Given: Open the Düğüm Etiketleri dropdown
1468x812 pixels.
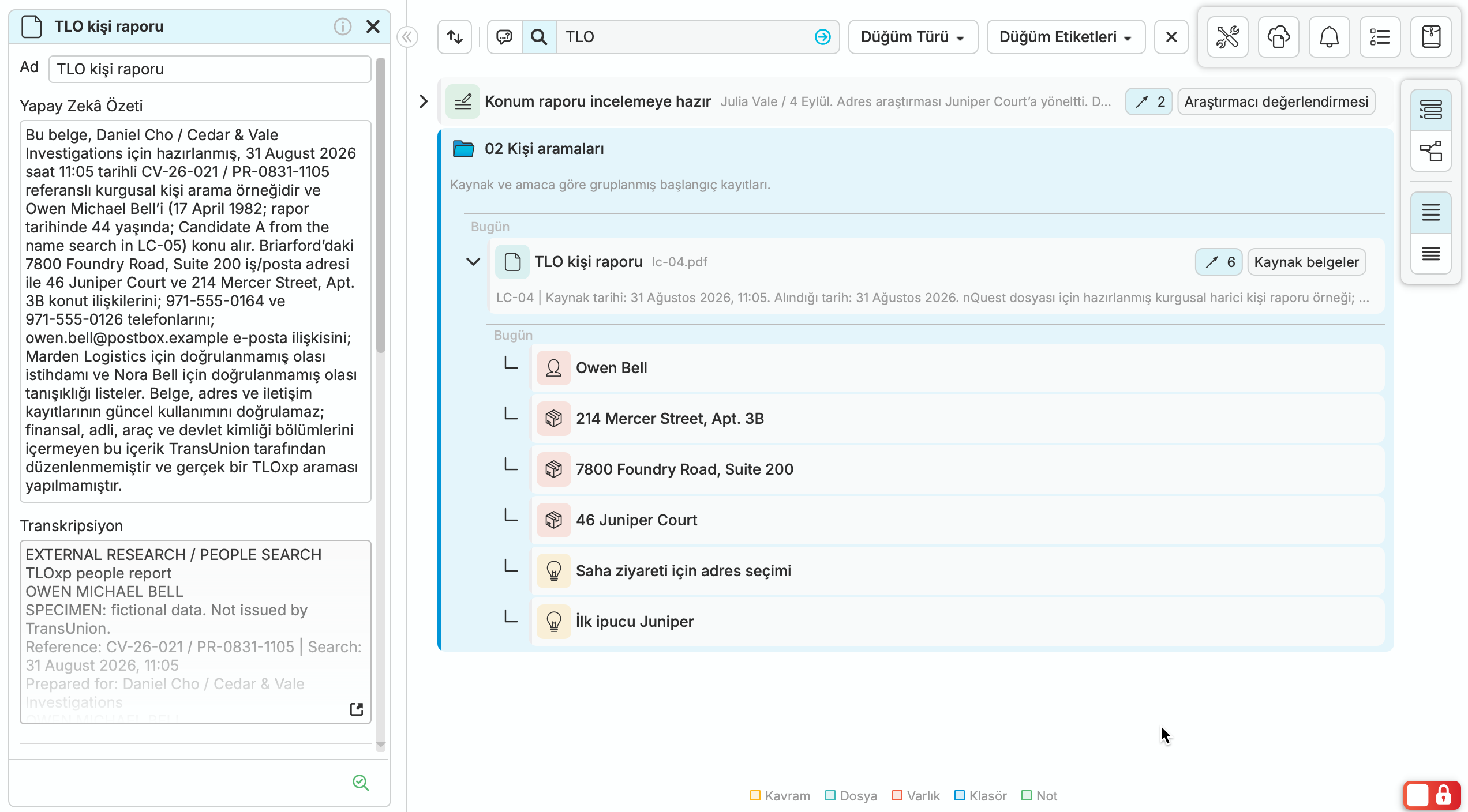Looking at the screenshot, I should (x=1066, y=37).
